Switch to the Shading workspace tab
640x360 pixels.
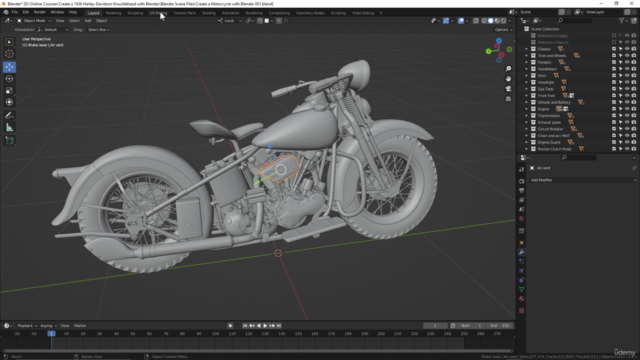pos(209,13)
